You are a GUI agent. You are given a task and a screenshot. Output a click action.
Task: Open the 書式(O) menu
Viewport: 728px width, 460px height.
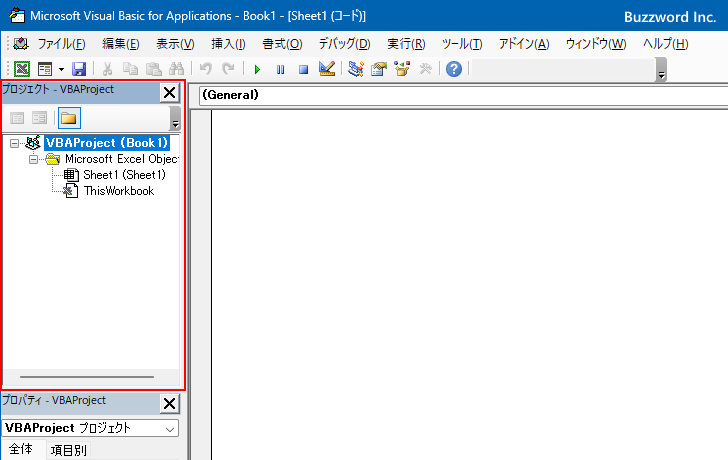pos(282,44)
